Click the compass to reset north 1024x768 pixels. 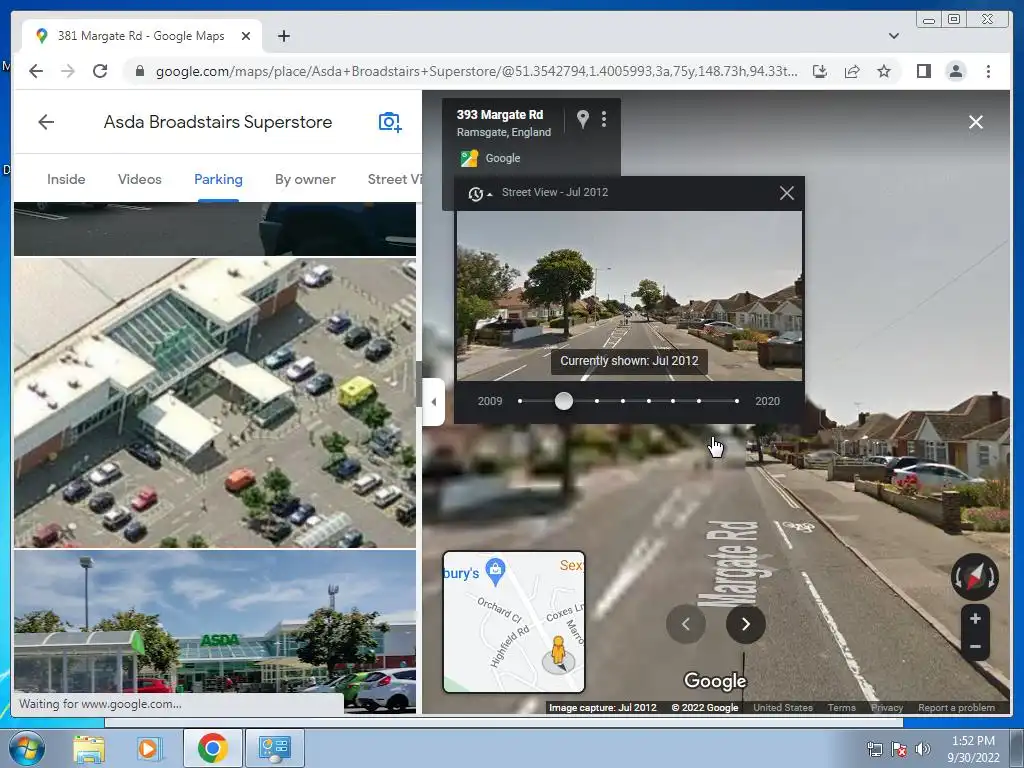coord(974,577)
